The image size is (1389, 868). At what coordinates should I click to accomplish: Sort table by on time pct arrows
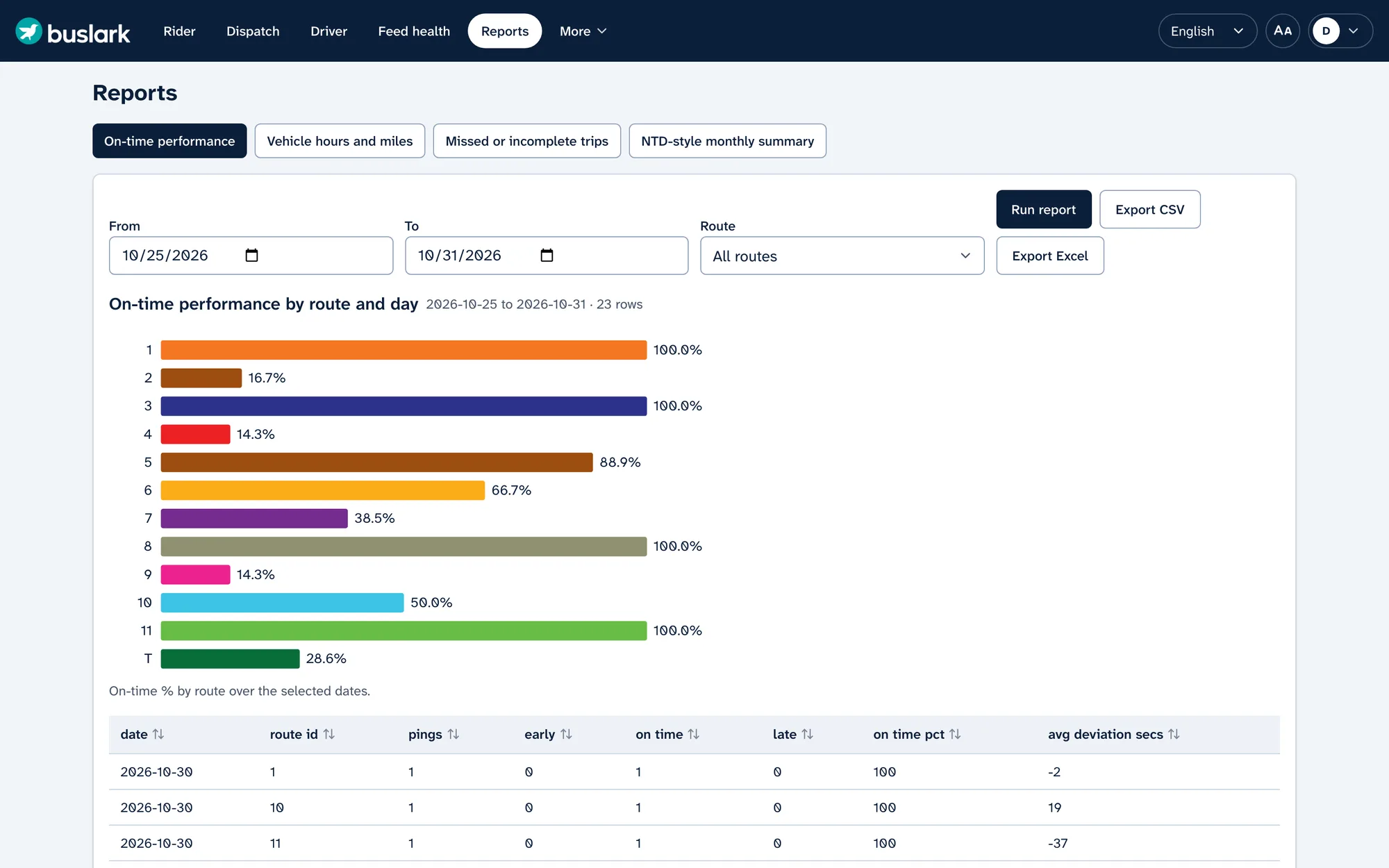point(955,734)
